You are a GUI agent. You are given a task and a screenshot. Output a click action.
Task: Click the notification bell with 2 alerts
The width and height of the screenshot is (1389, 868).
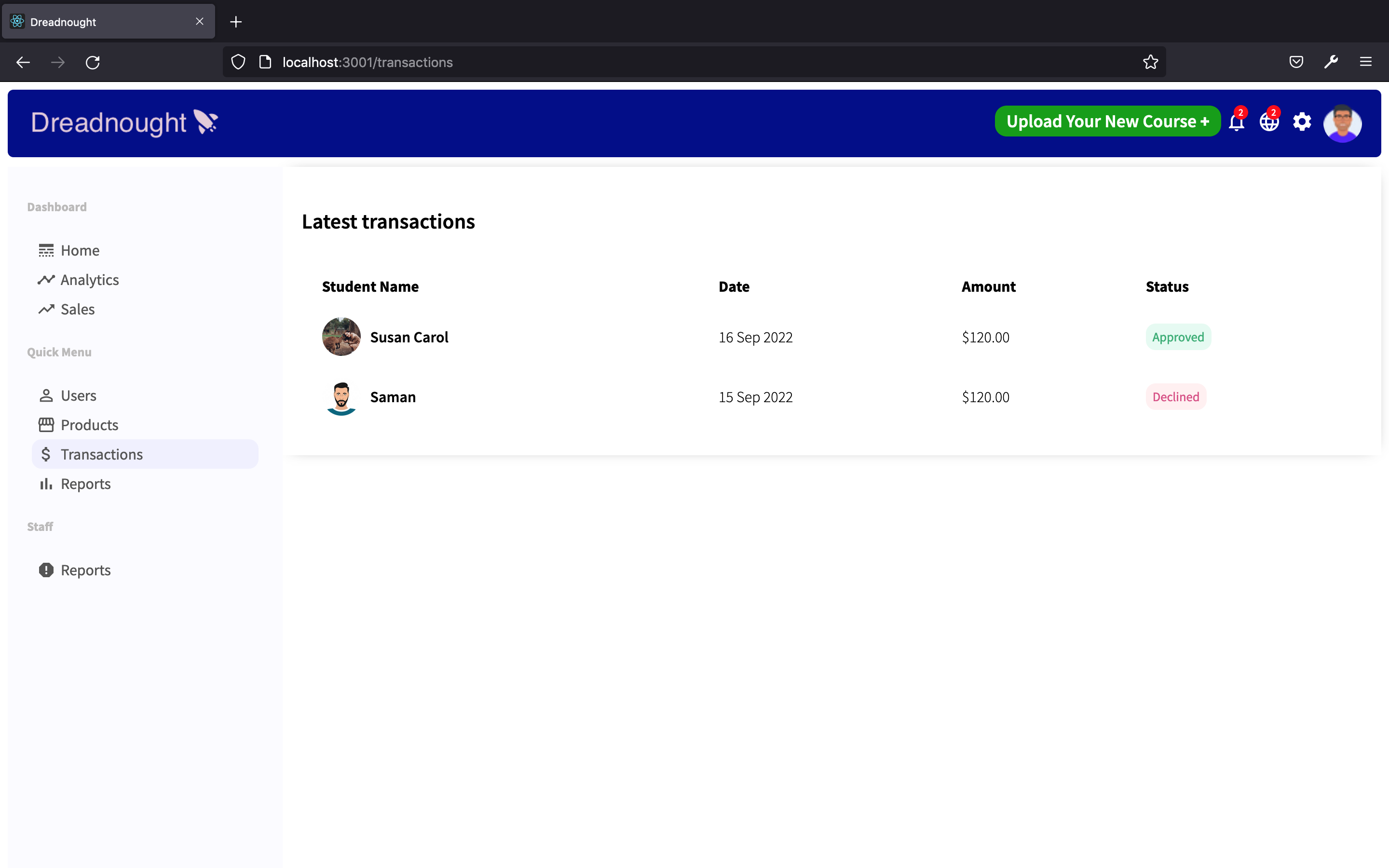pos(1235,122)
